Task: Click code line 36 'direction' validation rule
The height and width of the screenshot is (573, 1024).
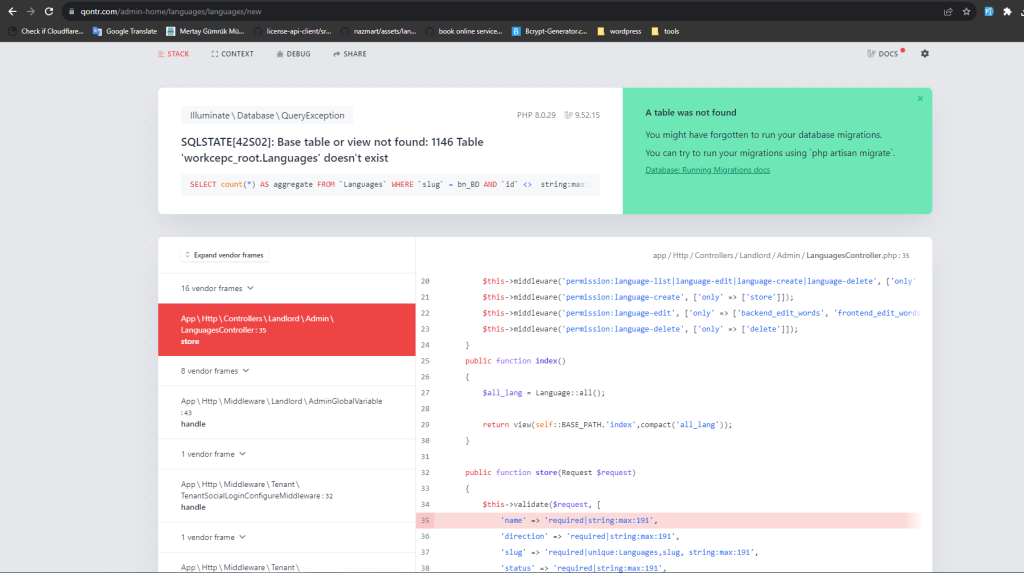Action: coord(590,536)
